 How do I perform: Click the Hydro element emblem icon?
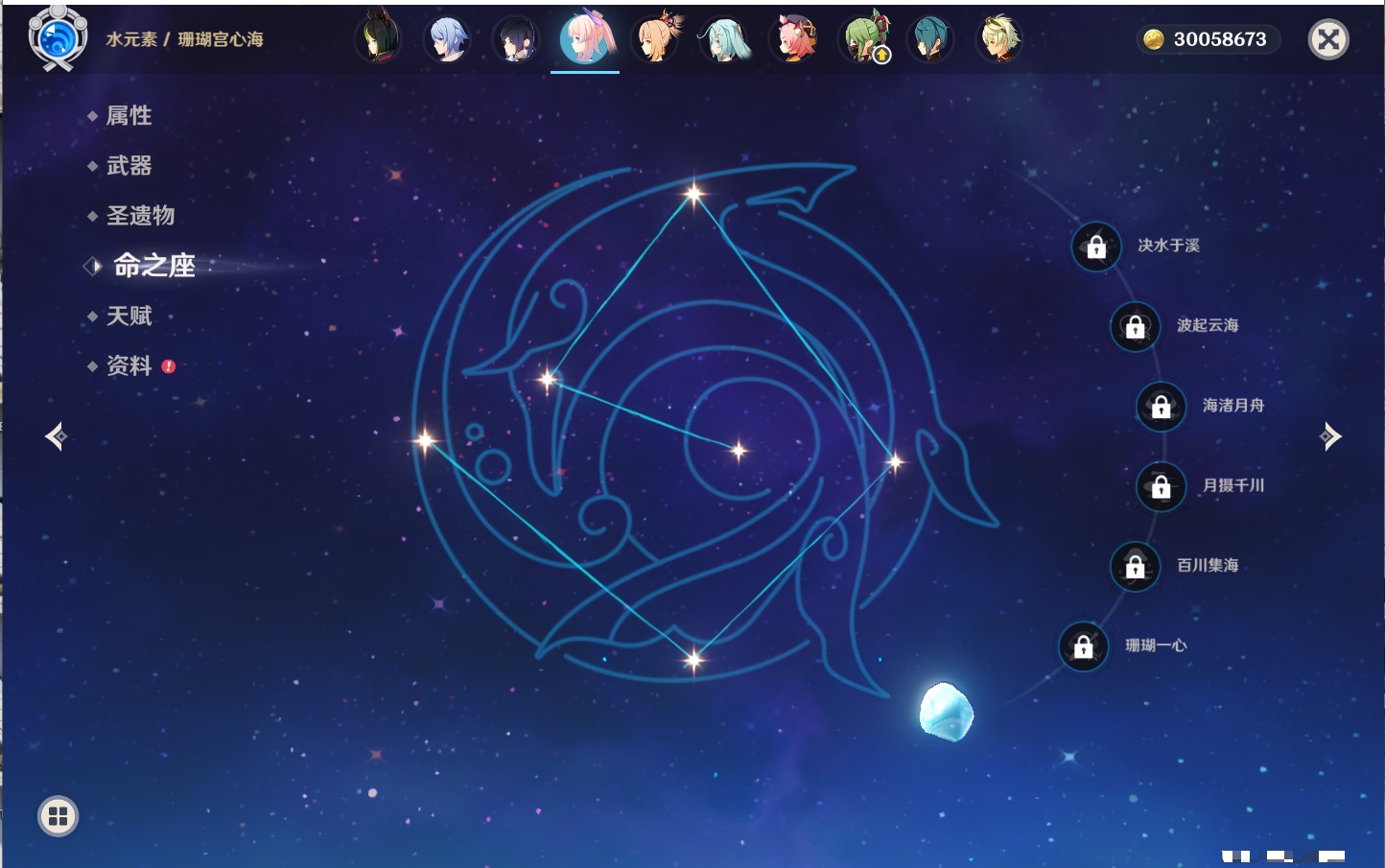click(x=58, y=38)
